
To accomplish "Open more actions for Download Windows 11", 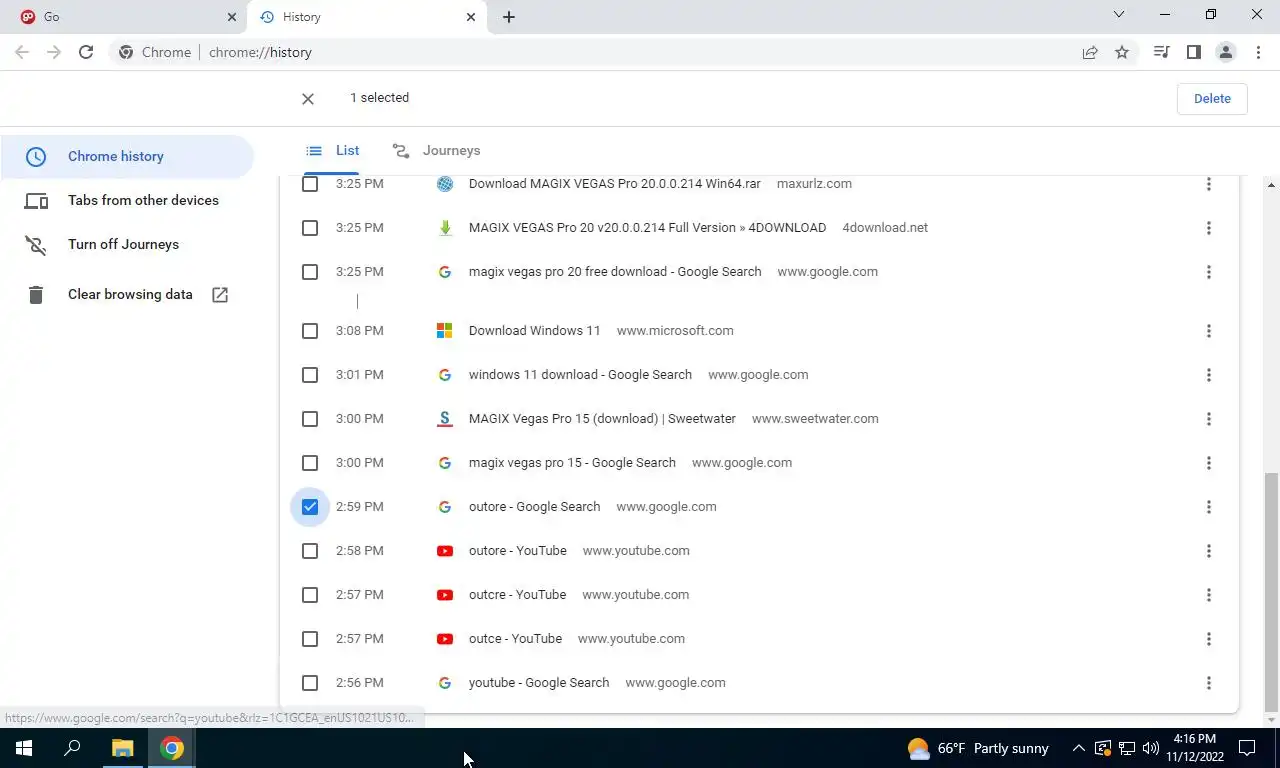I will click(1208, 331).
